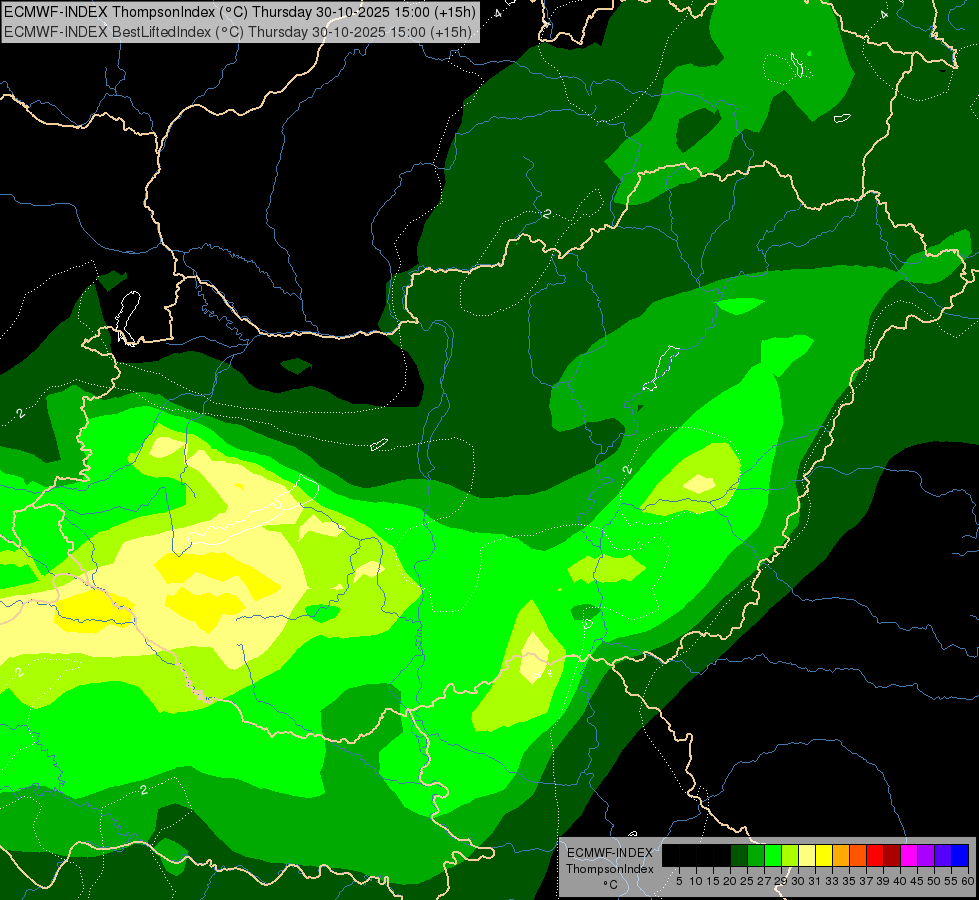The image size is (979, 900).
Task: Select the magenta 40–45 legend swatch
Action: (909, 855)
